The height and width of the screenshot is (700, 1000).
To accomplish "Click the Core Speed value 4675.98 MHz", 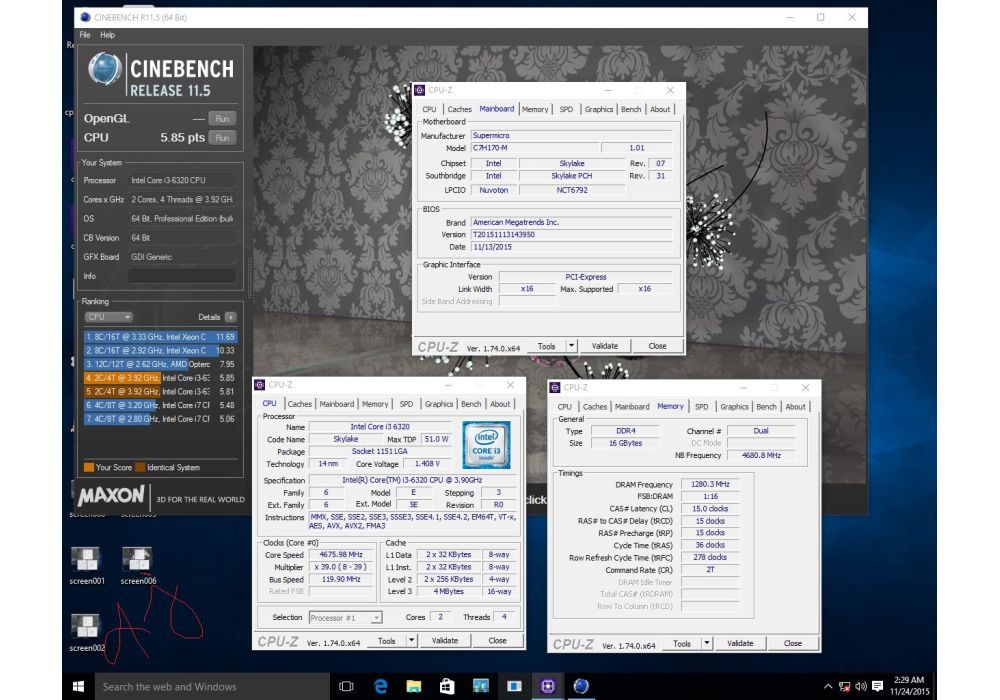I will (x=341, y=555).
